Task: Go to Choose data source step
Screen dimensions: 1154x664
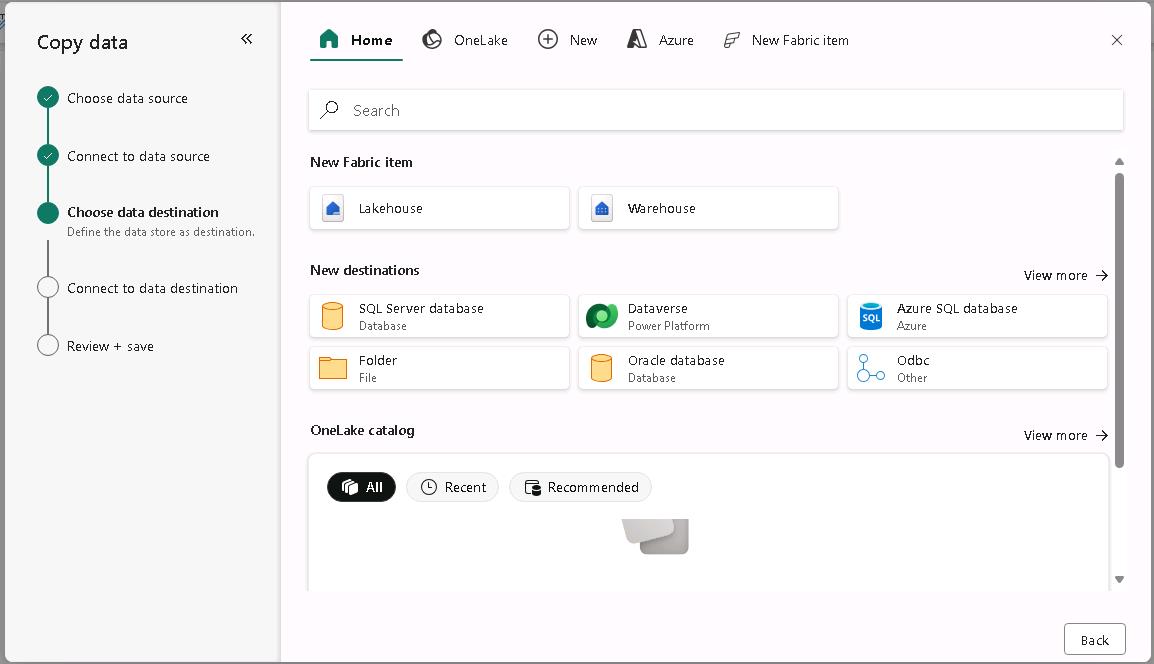Action: click(x=127, y=98)
